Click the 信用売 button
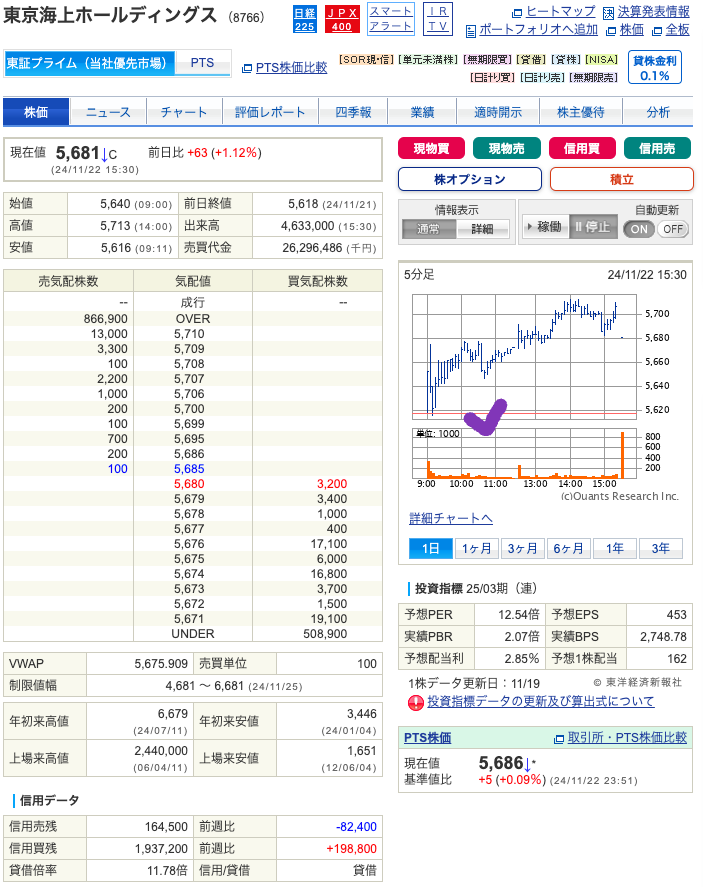703x887 pixels. pos(657,148)
